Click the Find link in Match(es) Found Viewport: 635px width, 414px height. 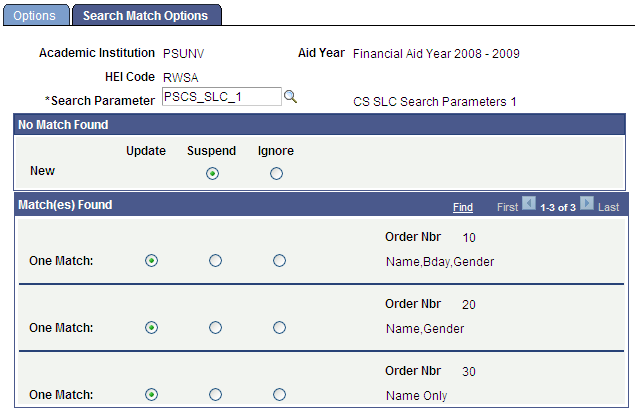point(462,207)
